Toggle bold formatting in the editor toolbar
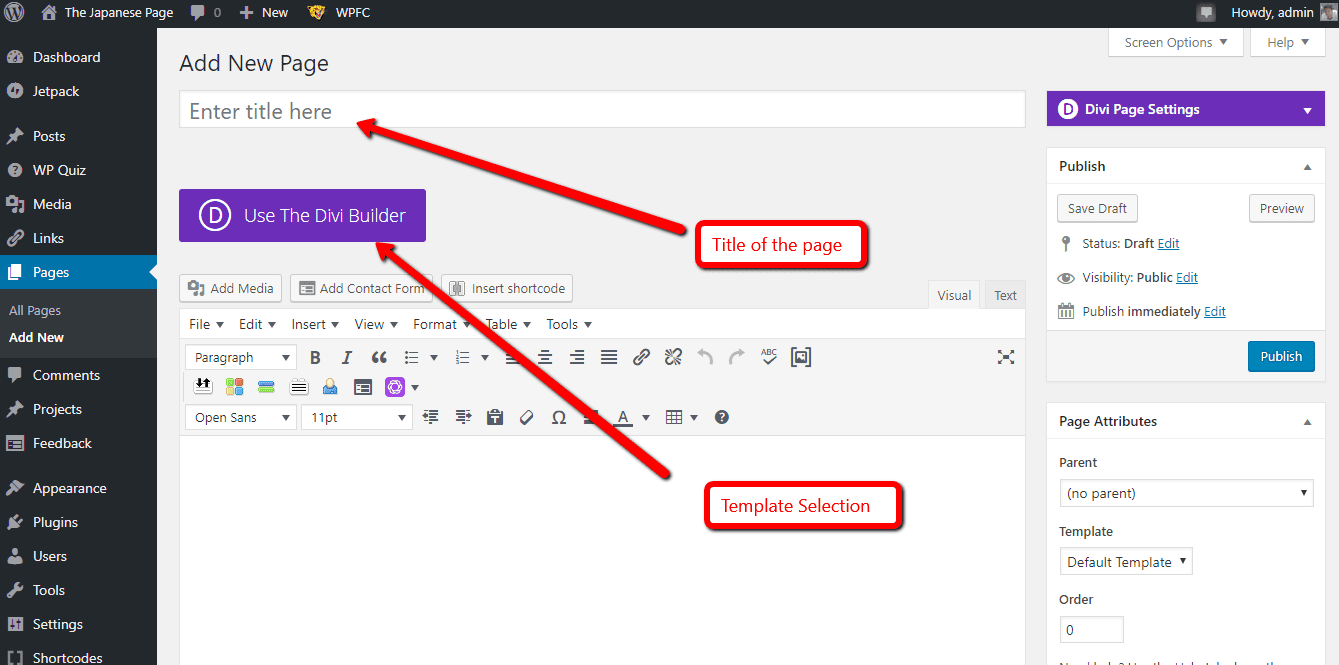Image resolution: width=1339 pixels, height=665 pixels. tap(315, 357)
